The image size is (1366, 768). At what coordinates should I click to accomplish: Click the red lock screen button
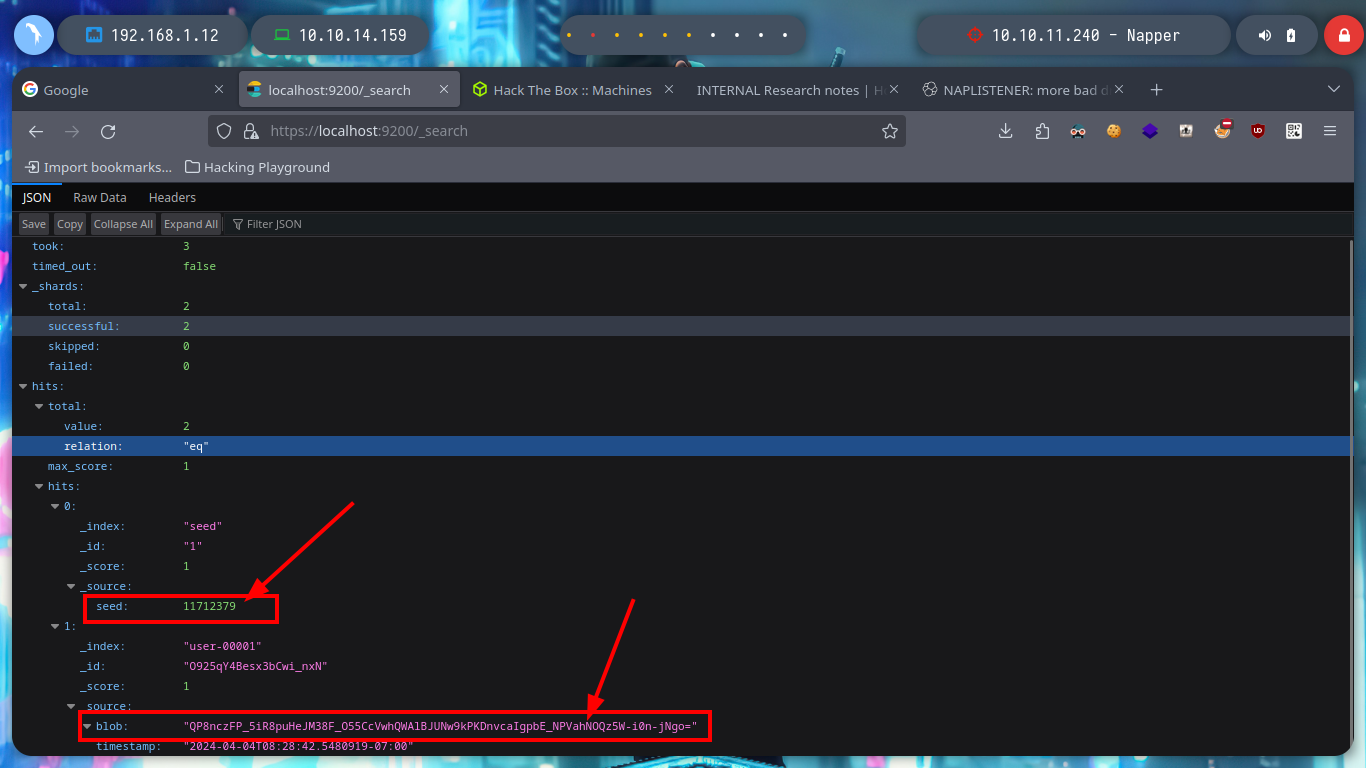[1343, 35]
